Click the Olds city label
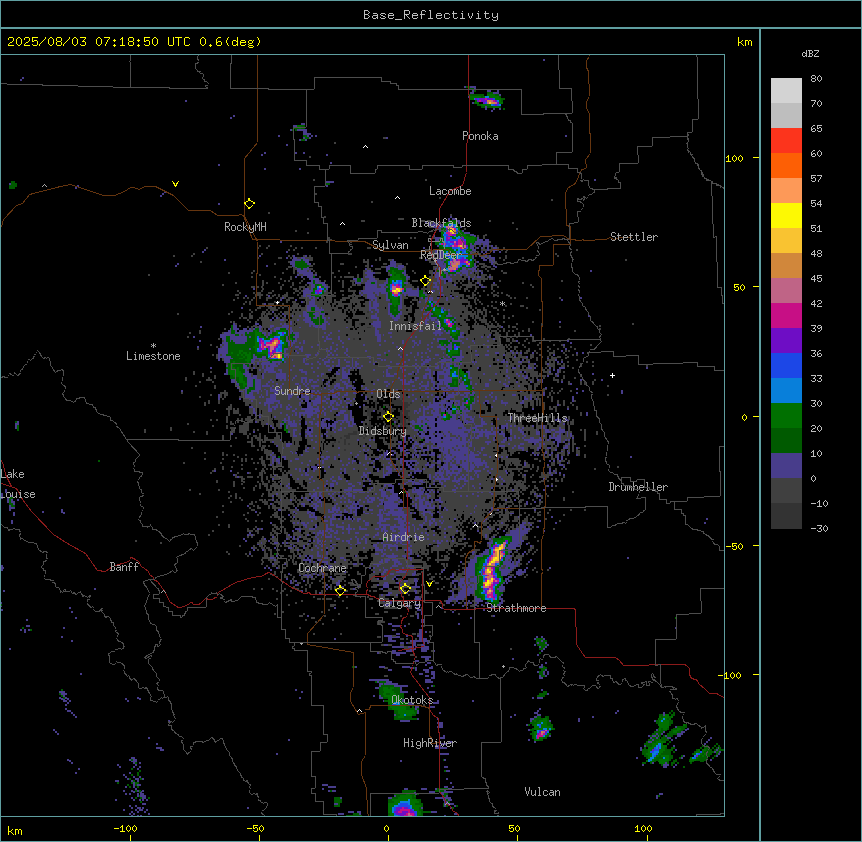The image size is (862, 842). pyautogui.click(x=388, y=394)
